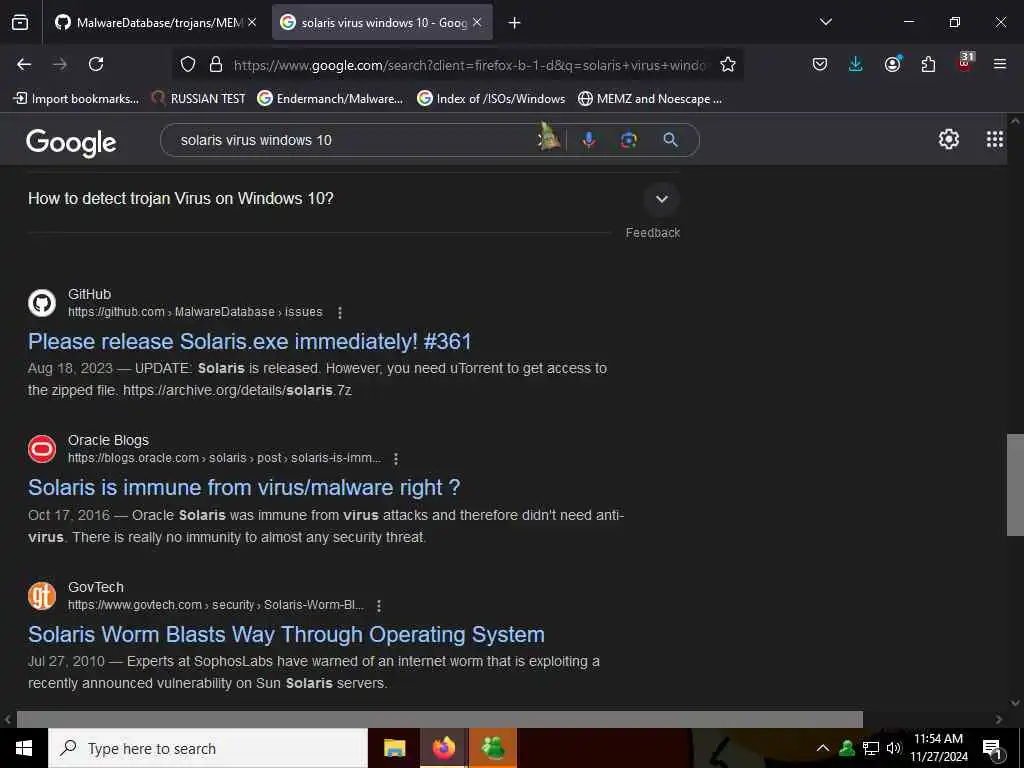
Task: Open the Firefox application hamburger menu
Action: tap(1000, 64)
